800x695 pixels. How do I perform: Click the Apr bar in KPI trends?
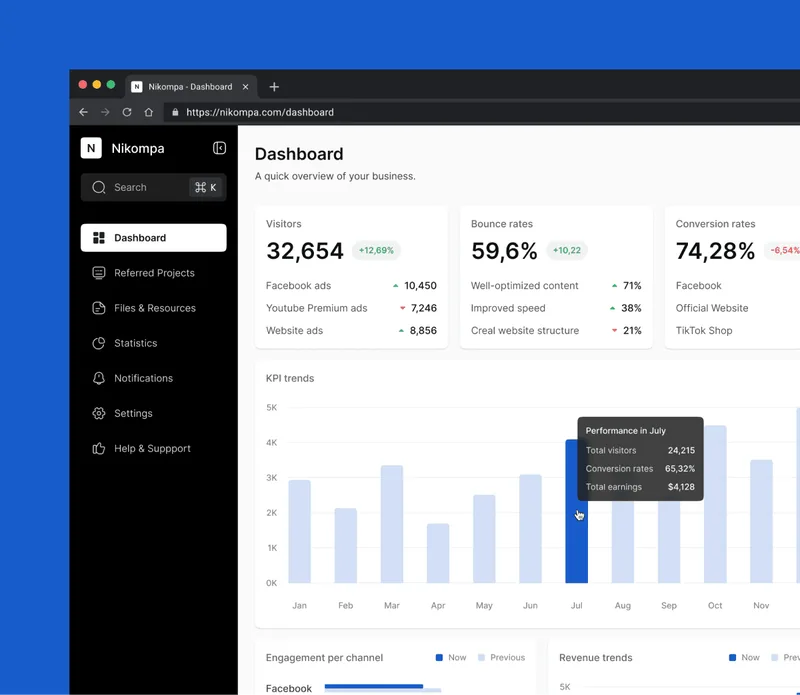[438, 553]
